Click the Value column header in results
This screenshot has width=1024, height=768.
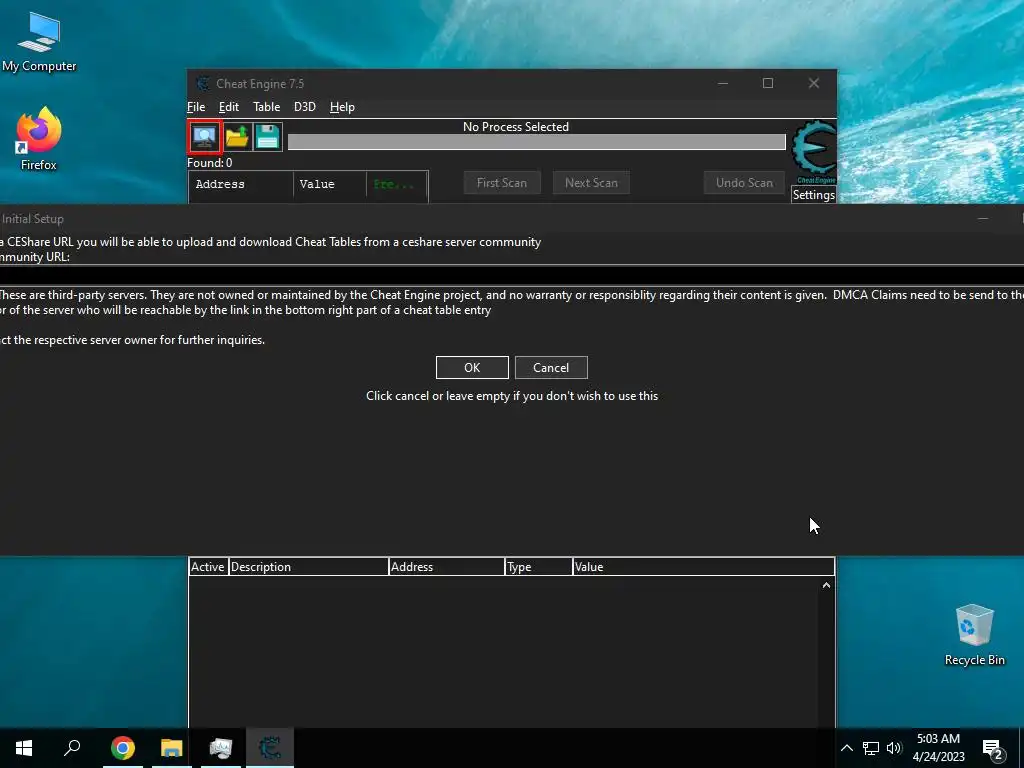click(330, 184)
